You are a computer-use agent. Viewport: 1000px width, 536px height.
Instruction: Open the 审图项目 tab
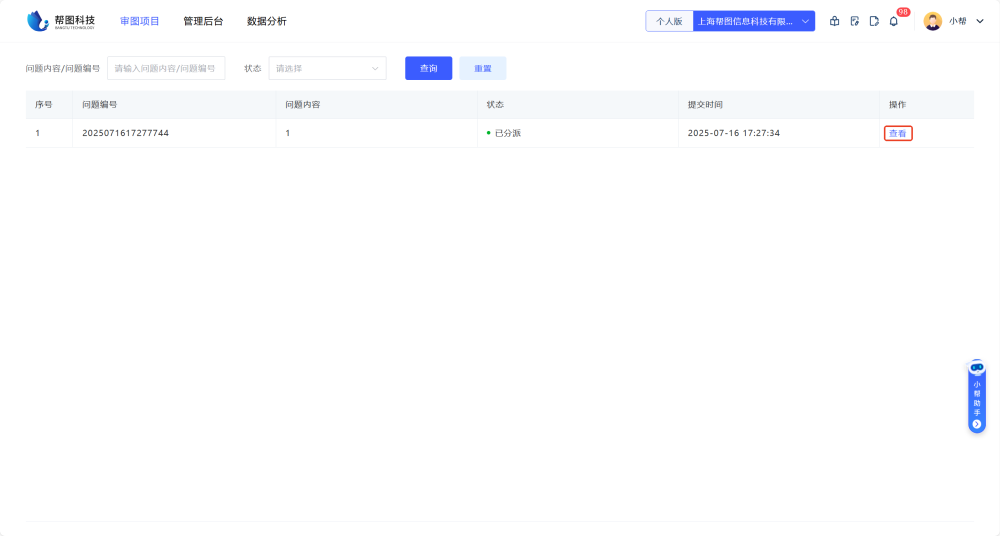[139, 21]
